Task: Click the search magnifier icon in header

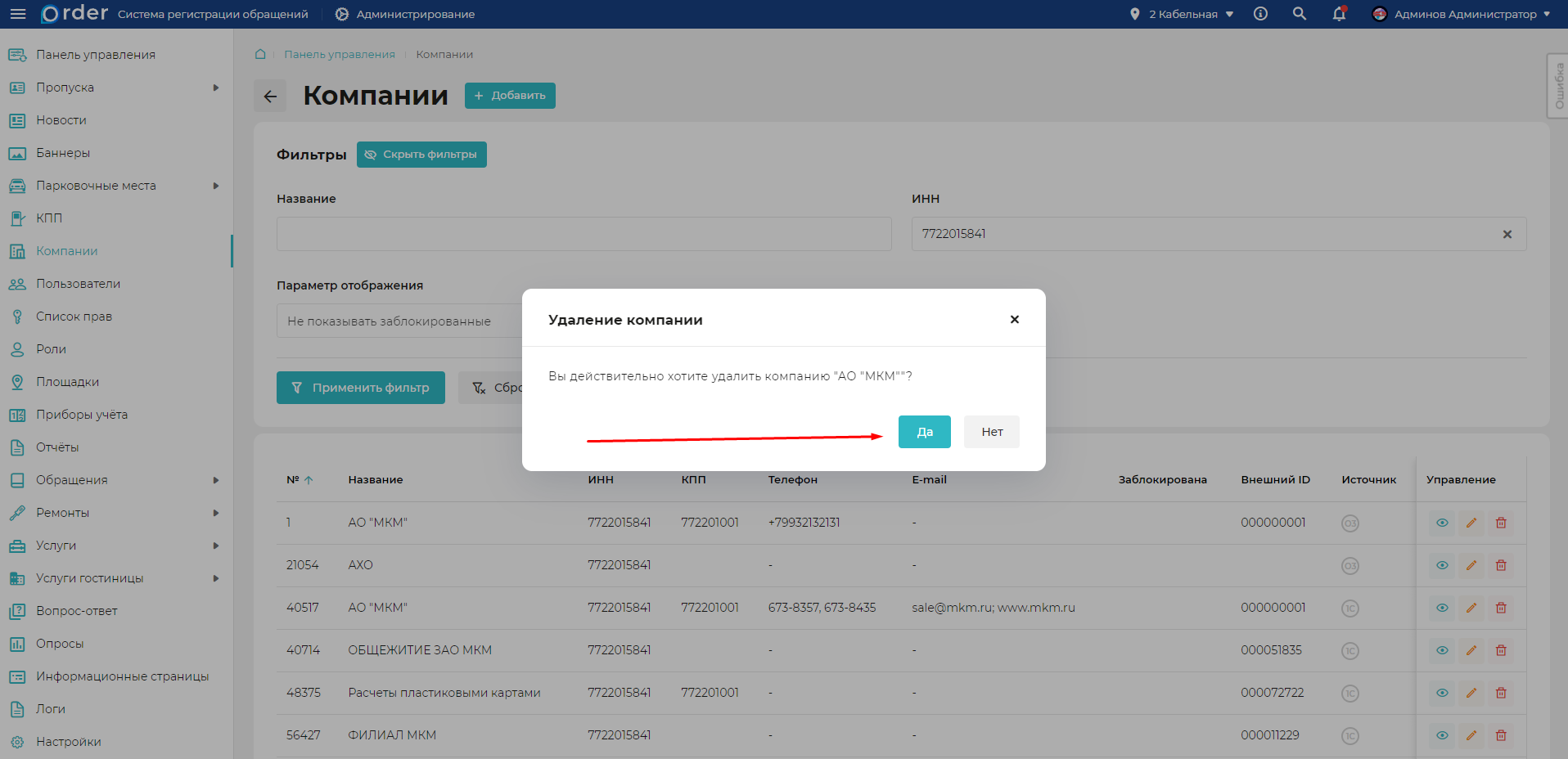Action: pyautogui.click(x=1299, y=14)
